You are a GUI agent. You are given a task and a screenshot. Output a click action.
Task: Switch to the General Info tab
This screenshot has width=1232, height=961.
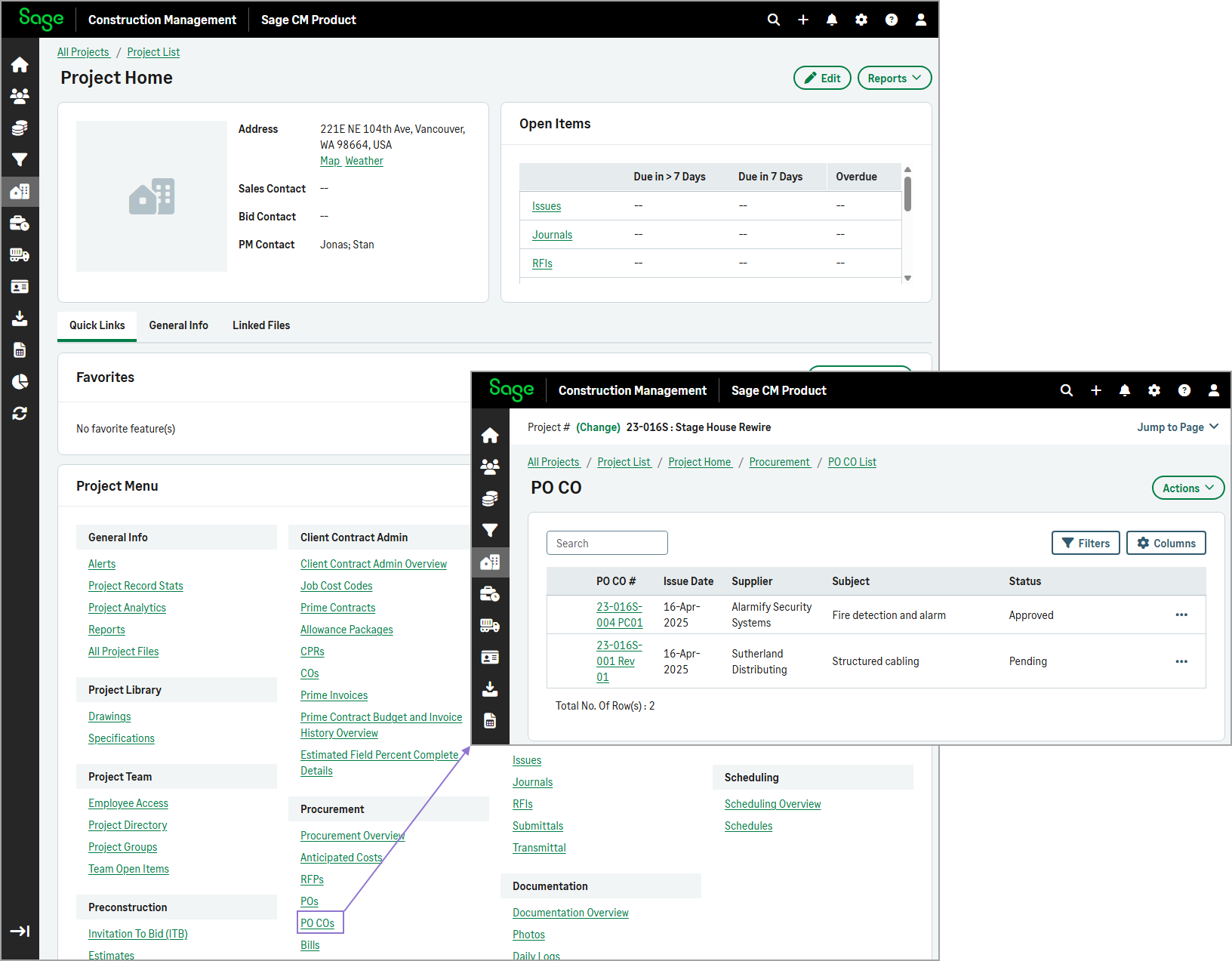(178, 325)
